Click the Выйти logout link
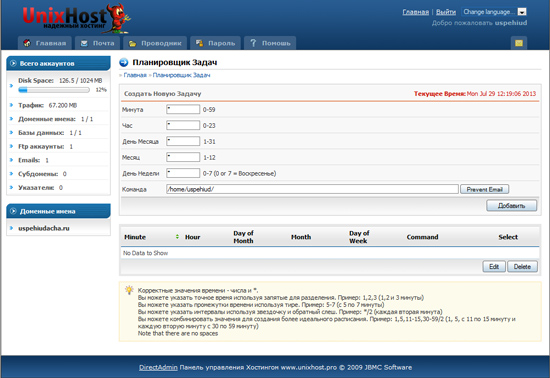The width and height of the screenshot is (550, 378). coord(446,12)
